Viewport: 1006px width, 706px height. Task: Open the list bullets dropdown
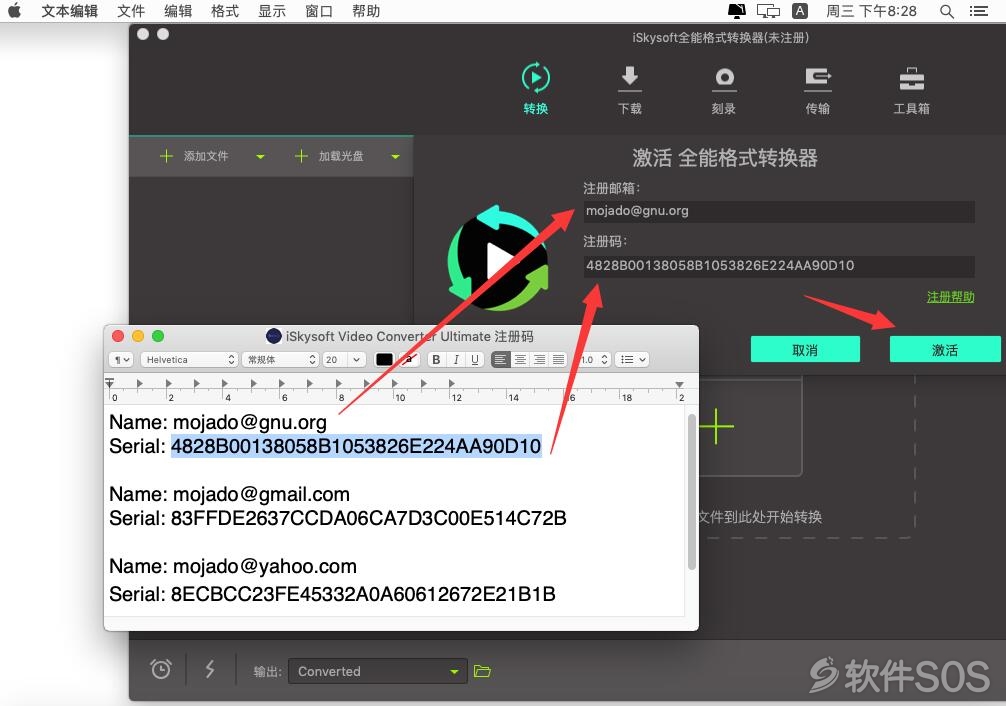(632, 359)
